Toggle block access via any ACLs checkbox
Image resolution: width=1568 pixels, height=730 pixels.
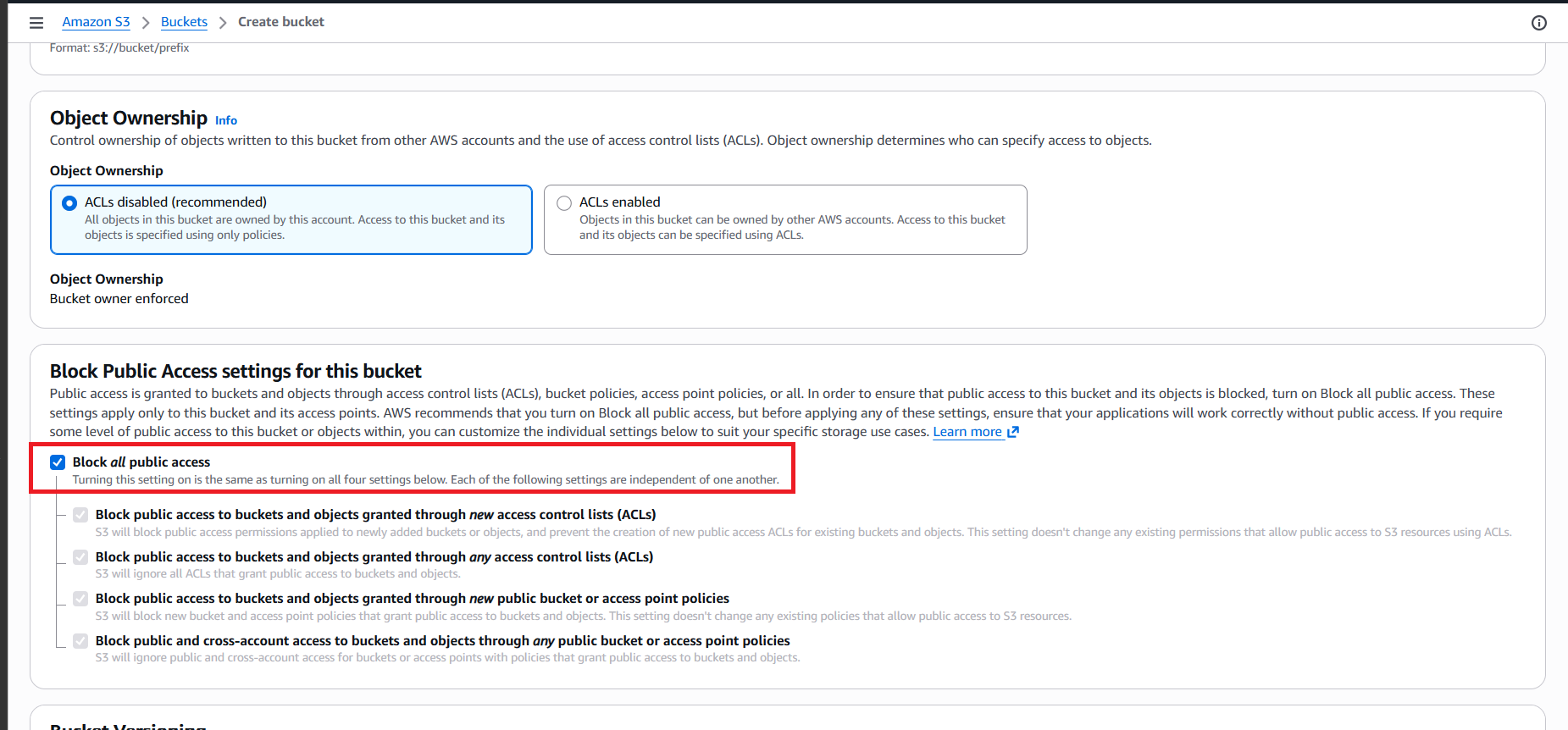(x=80, y=557)
